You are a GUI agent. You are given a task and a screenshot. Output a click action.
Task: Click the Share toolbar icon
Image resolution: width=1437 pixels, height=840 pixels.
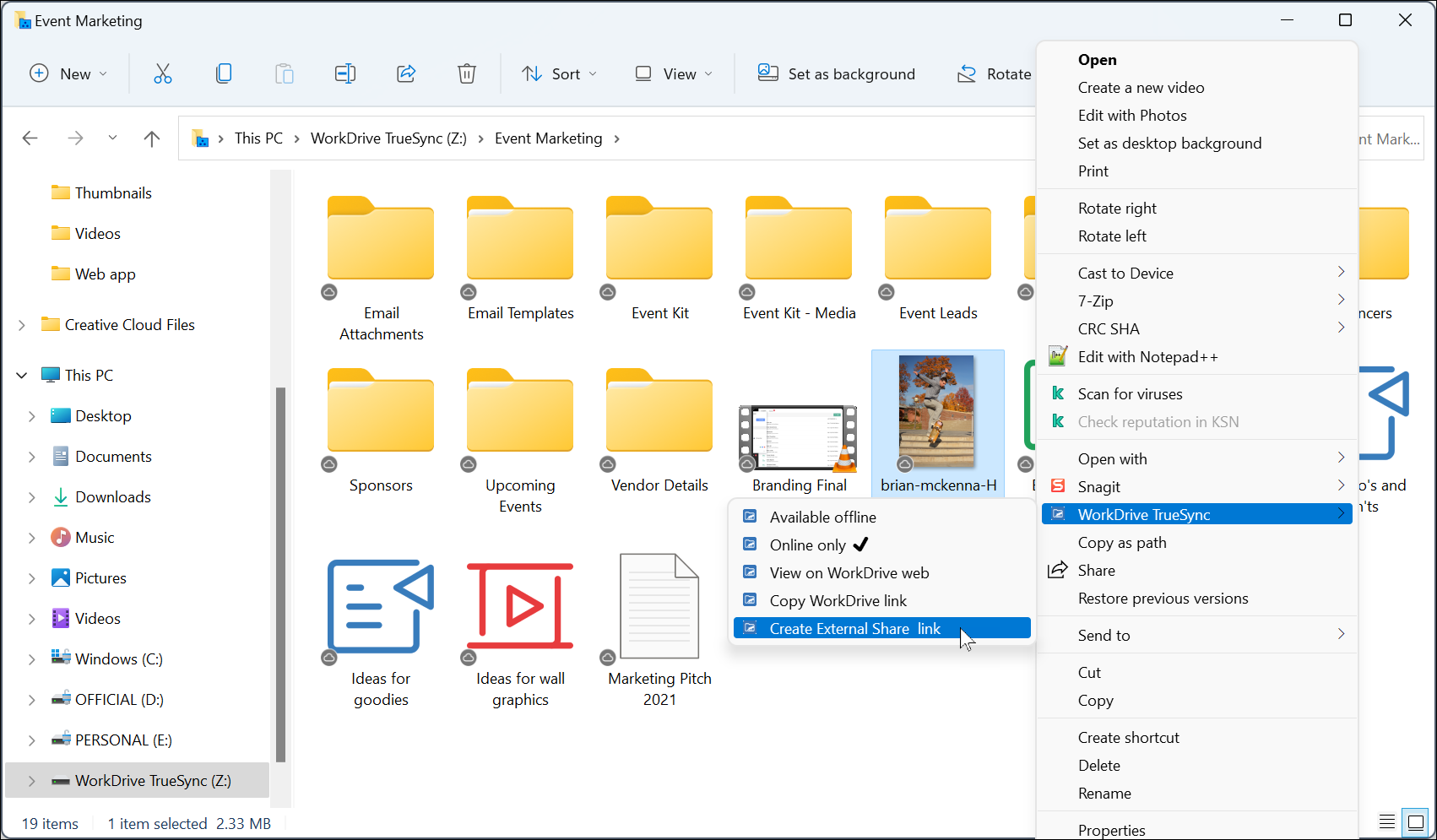click(x=406, y=74)
